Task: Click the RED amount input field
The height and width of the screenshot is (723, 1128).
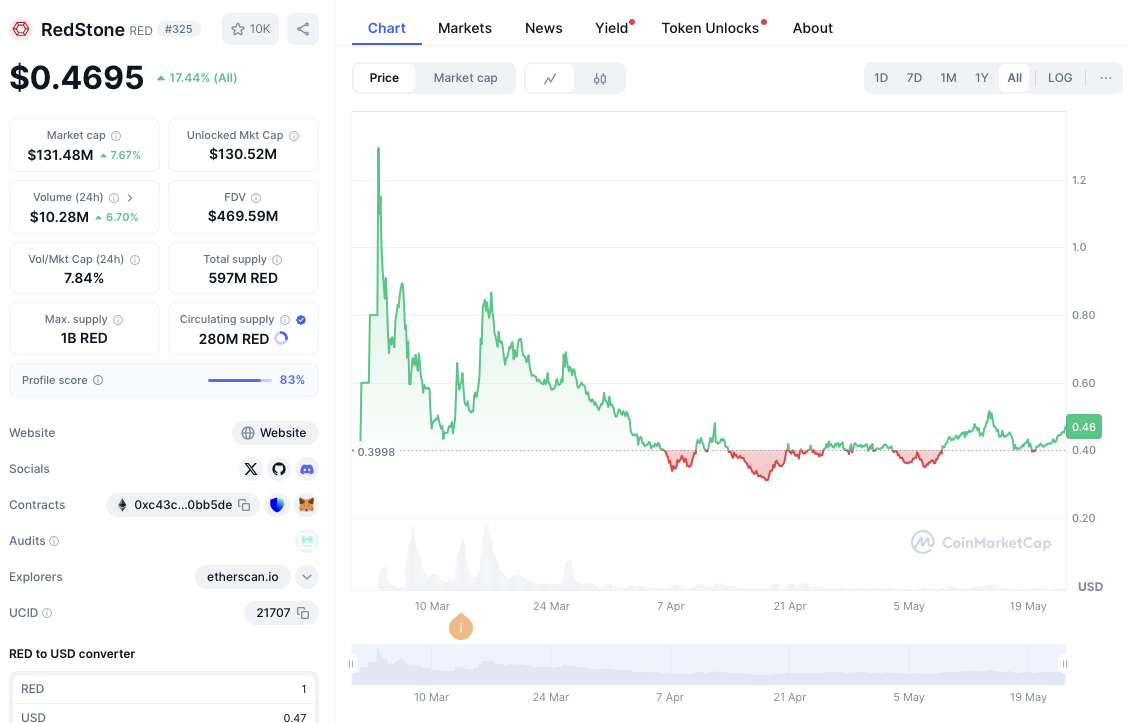Action: [164, 689]
